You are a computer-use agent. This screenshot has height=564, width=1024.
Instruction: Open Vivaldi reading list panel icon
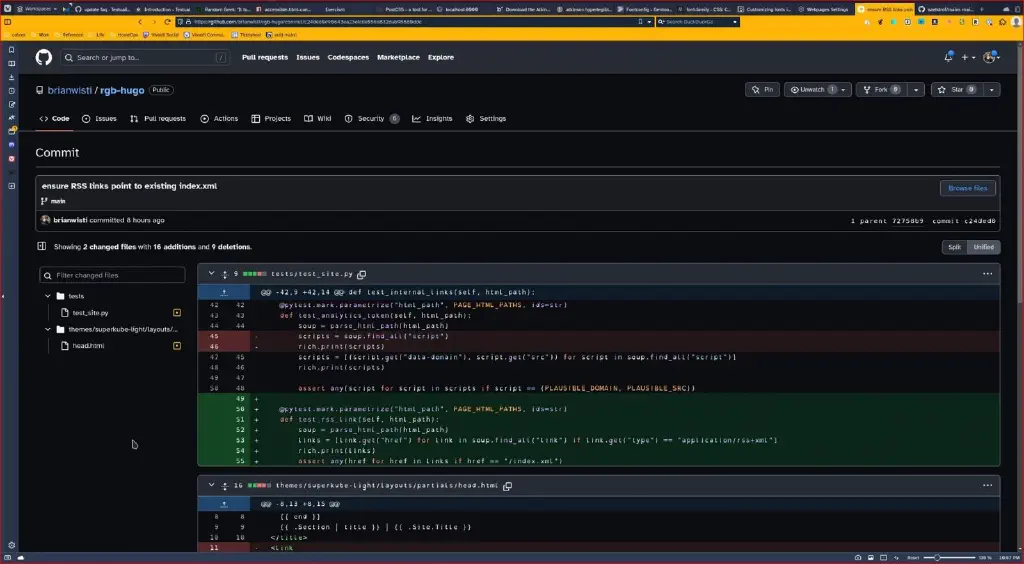click(x=11, y=63)
